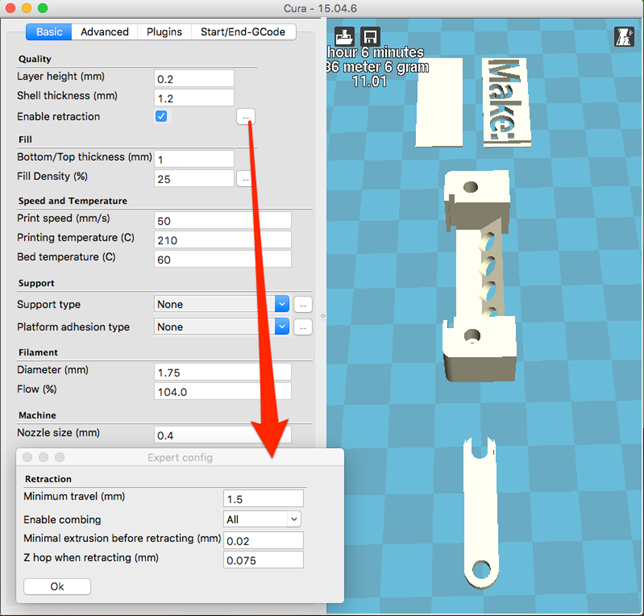Open retraction expert settings ellipsis button
Image resolution: width=644 pixels, height=616 pixels.
[246, 117]
